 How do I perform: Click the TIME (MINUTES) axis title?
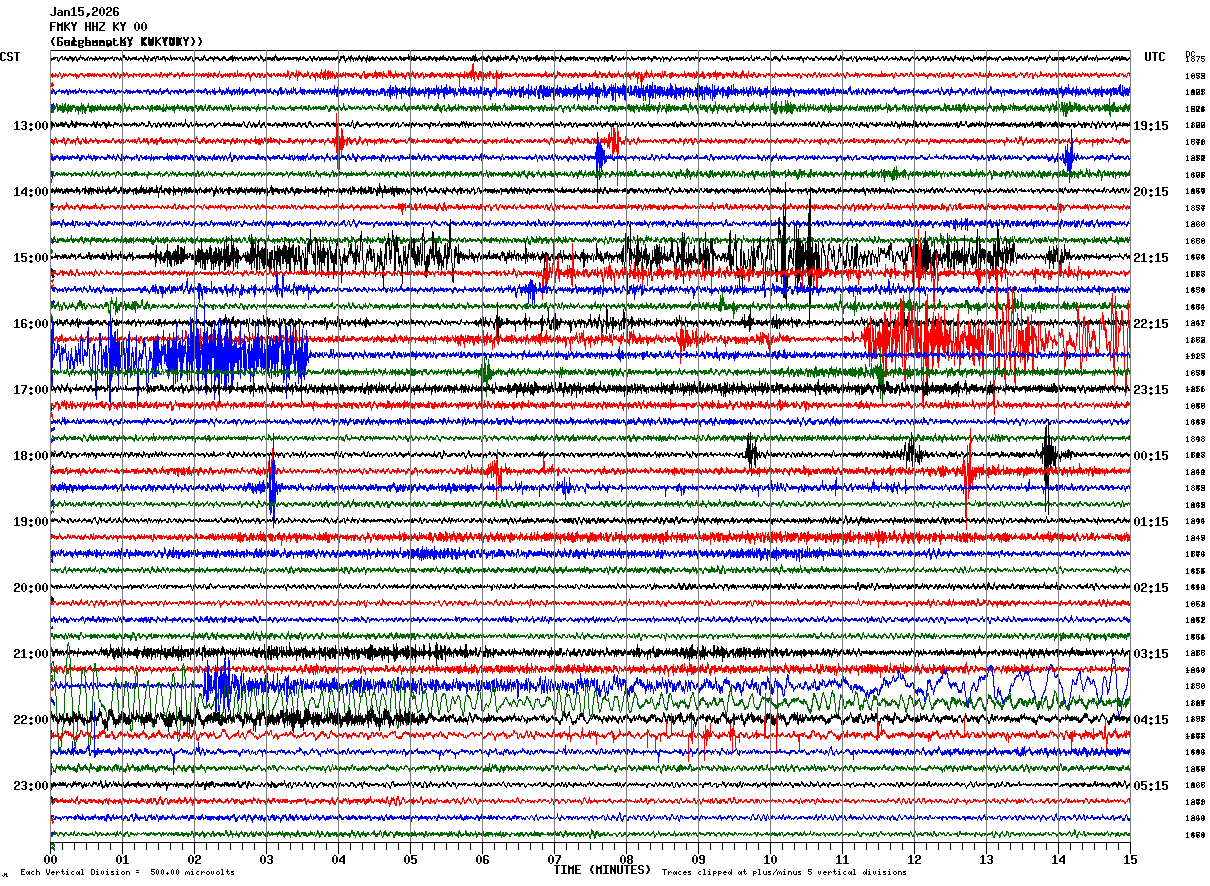(x=602, y=870)
